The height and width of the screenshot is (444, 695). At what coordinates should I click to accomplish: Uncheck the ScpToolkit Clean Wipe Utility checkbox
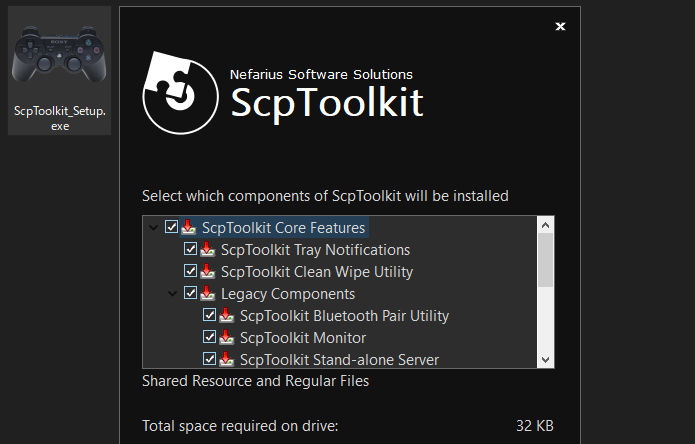click(x=191, y=271)
